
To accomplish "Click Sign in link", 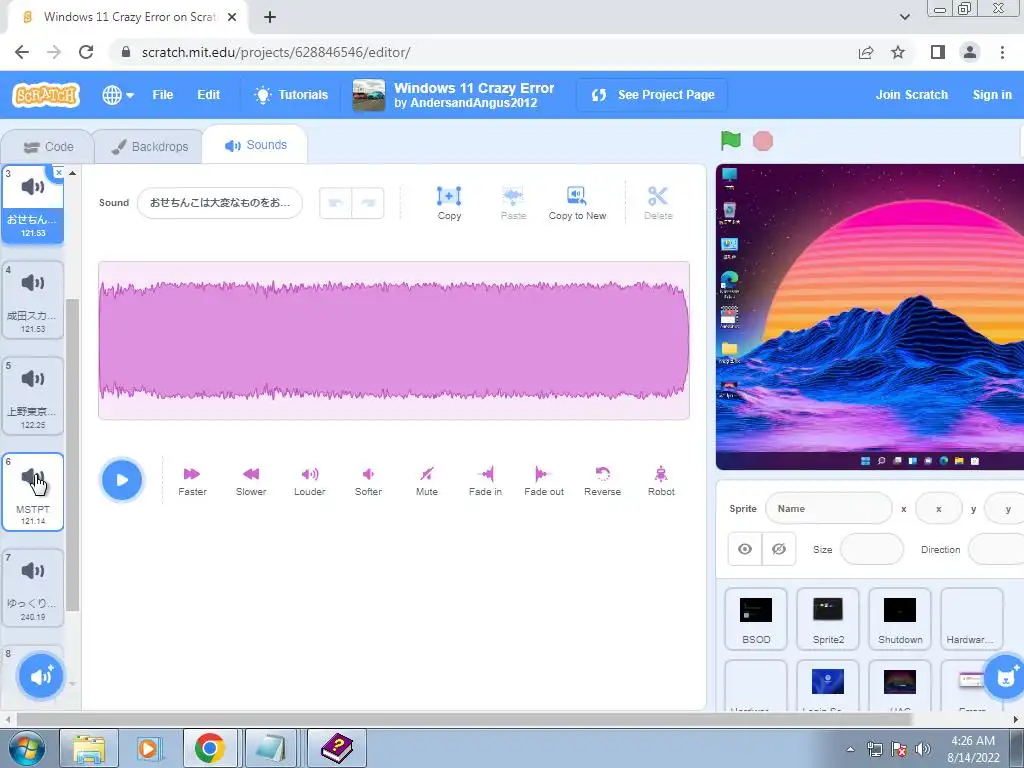I will point(991,95).
